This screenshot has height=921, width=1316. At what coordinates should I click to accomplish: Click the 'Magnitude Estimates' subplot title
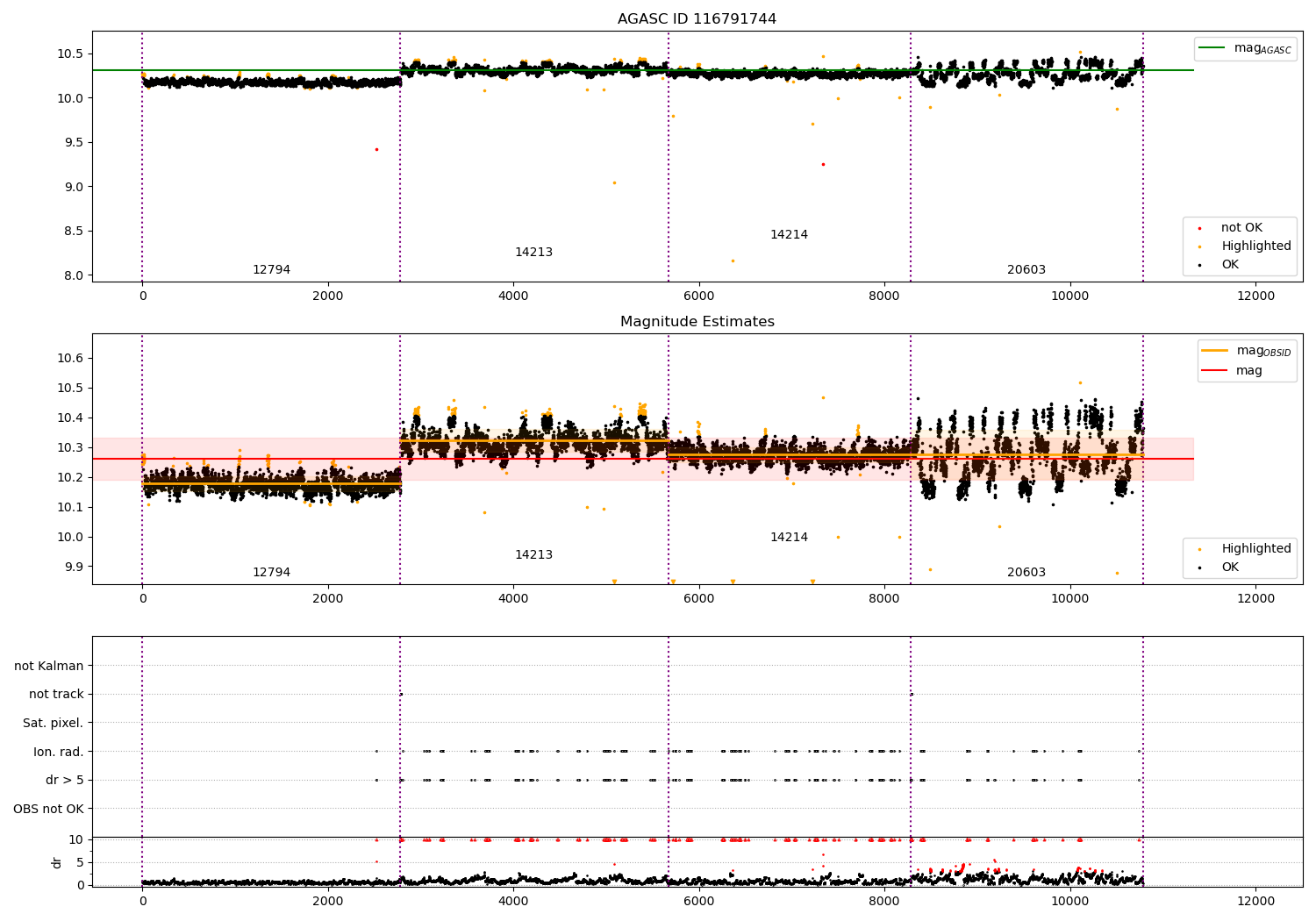(697, 322)
